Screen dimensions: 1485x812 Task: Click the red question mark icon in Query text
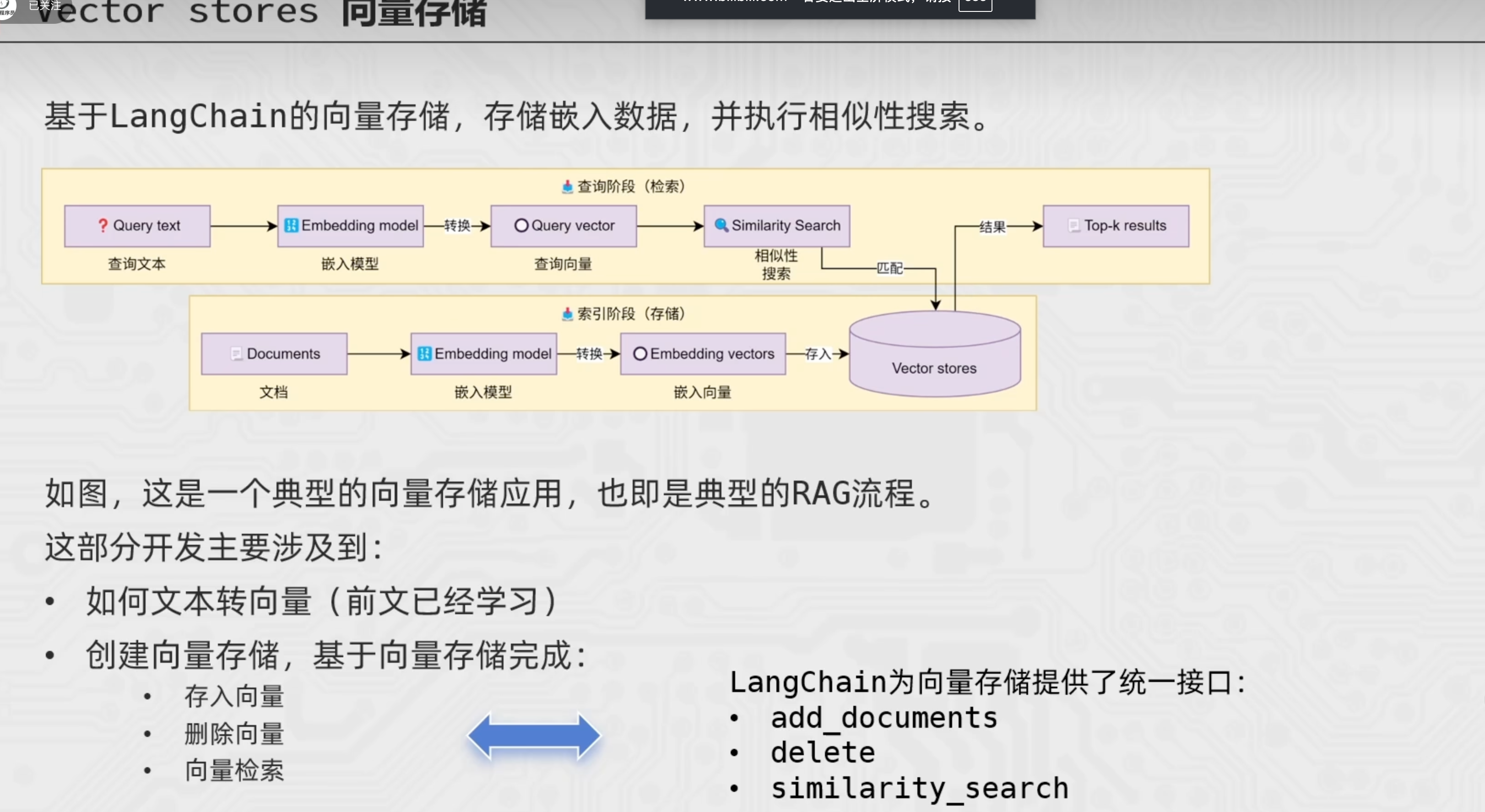pyautogui.click(x=103, y=225)
